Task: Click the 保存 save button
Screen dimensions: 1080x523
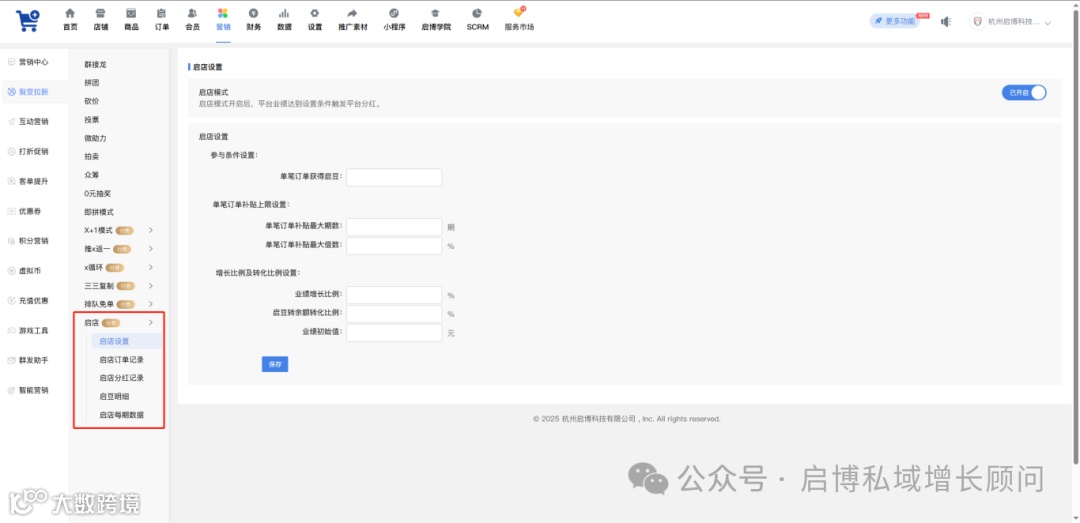Action: pyautogui.click(x=275, y=365)
